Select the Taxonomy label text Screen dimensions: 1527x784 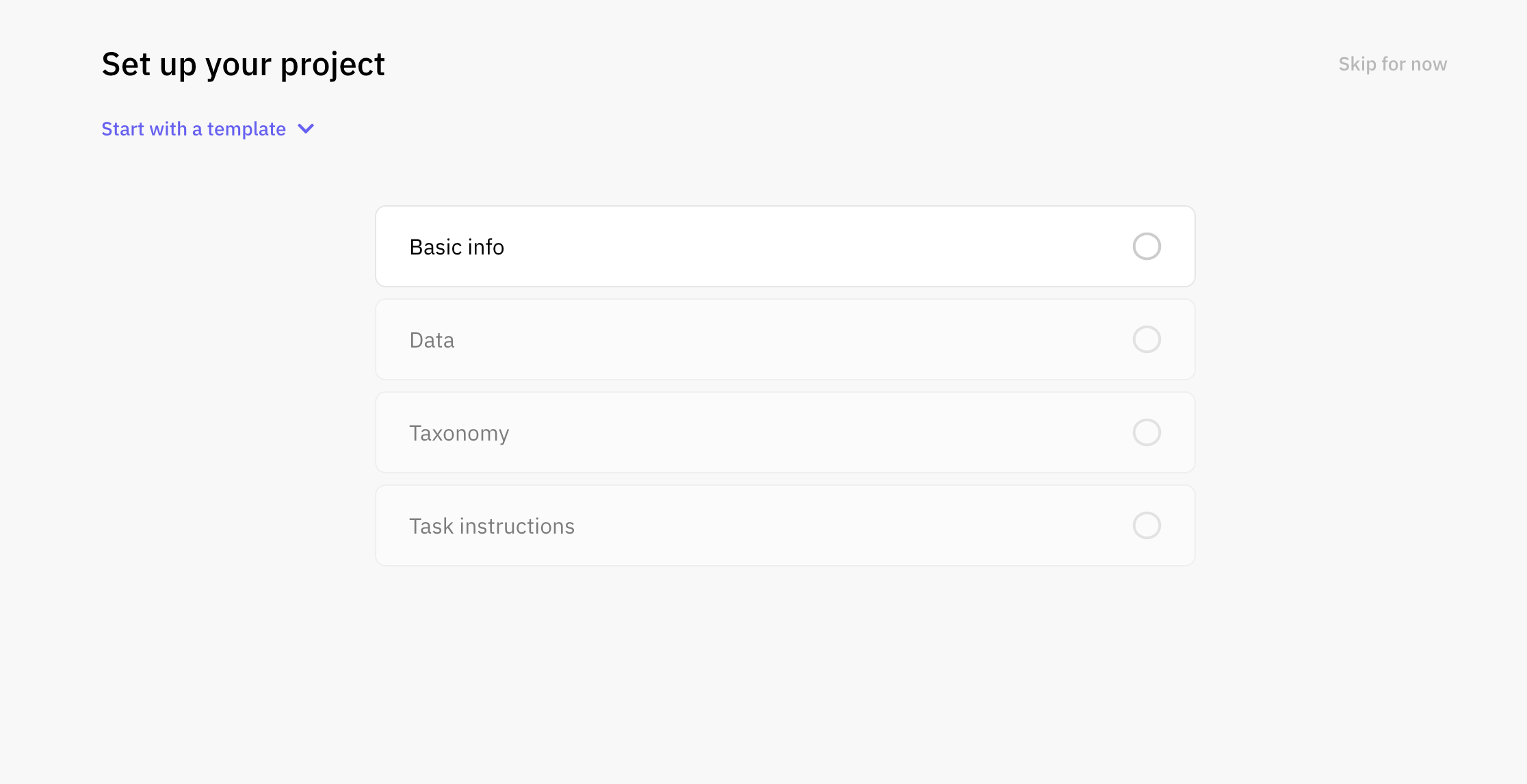coord(459,433)
